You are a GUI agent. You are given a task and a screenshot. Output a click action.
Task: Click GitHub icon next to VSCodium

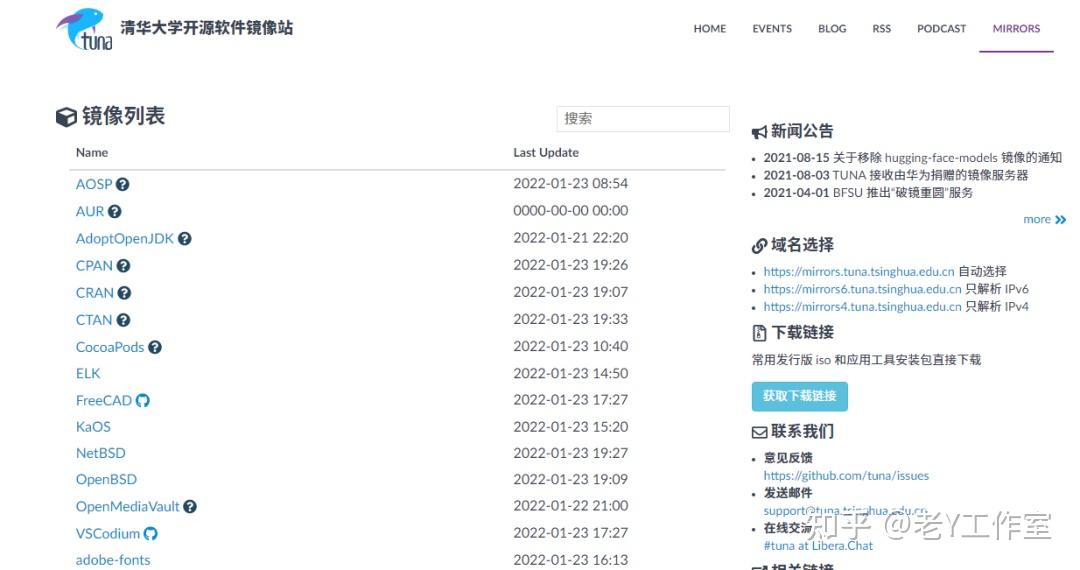click(151, 534)
